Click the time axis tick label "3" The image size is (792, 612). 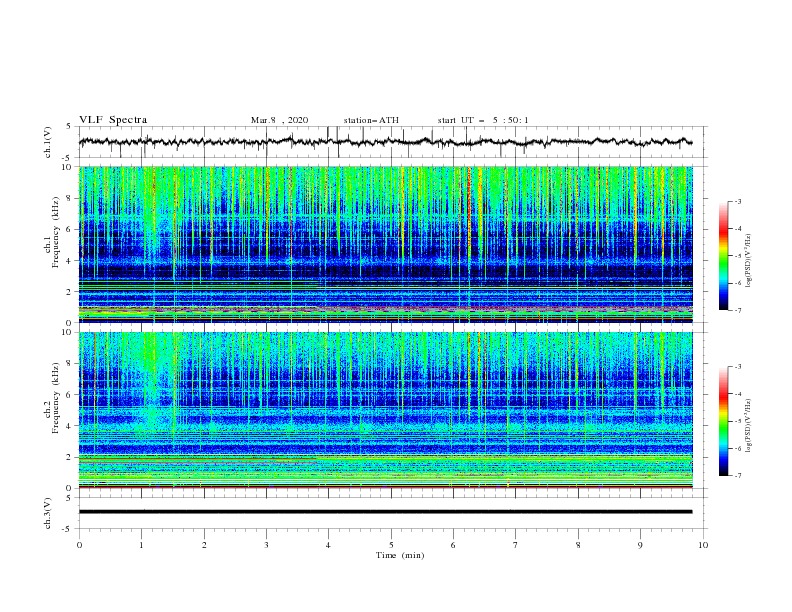266,545
